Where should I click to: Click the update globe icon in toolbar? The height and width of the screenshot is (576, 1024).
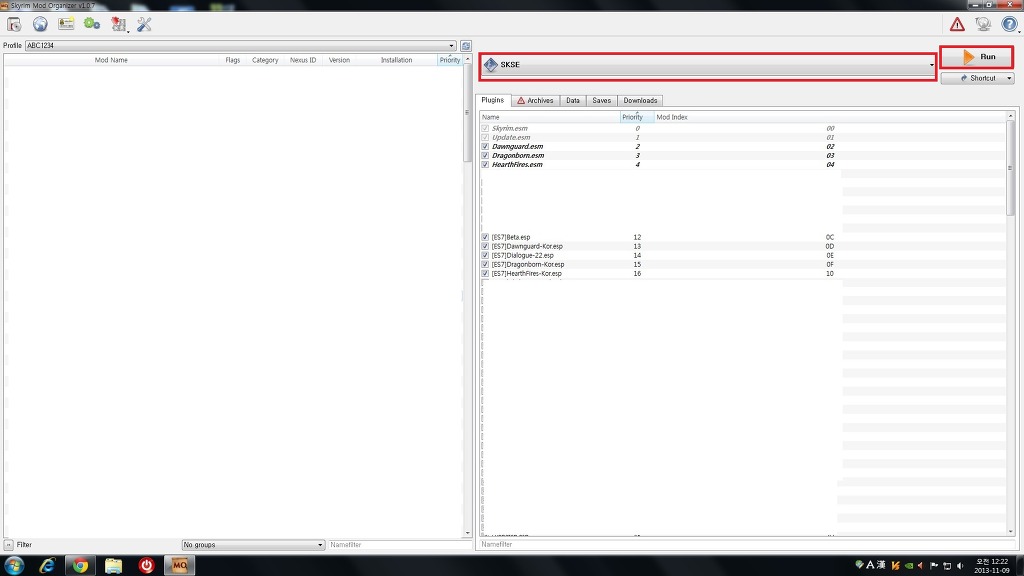pos(983,24)
